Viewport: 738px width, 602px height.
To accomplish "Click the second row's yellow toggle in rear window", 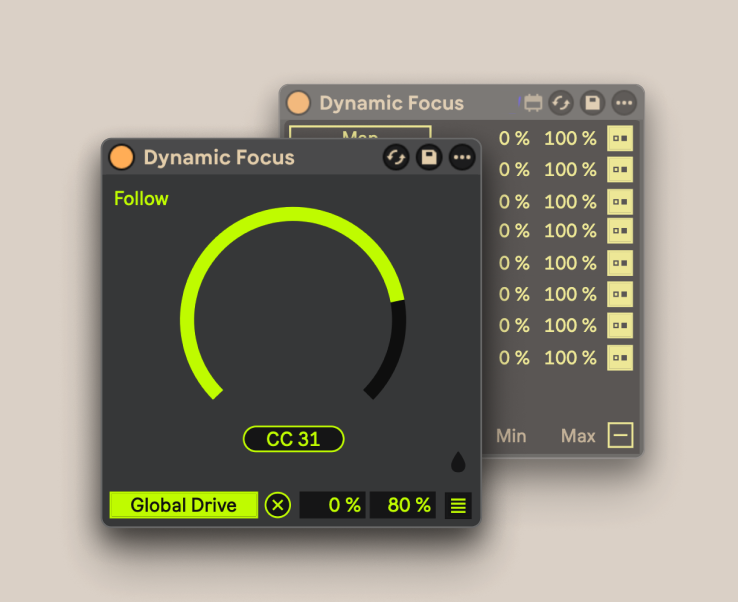I will [x=620, y=169].
